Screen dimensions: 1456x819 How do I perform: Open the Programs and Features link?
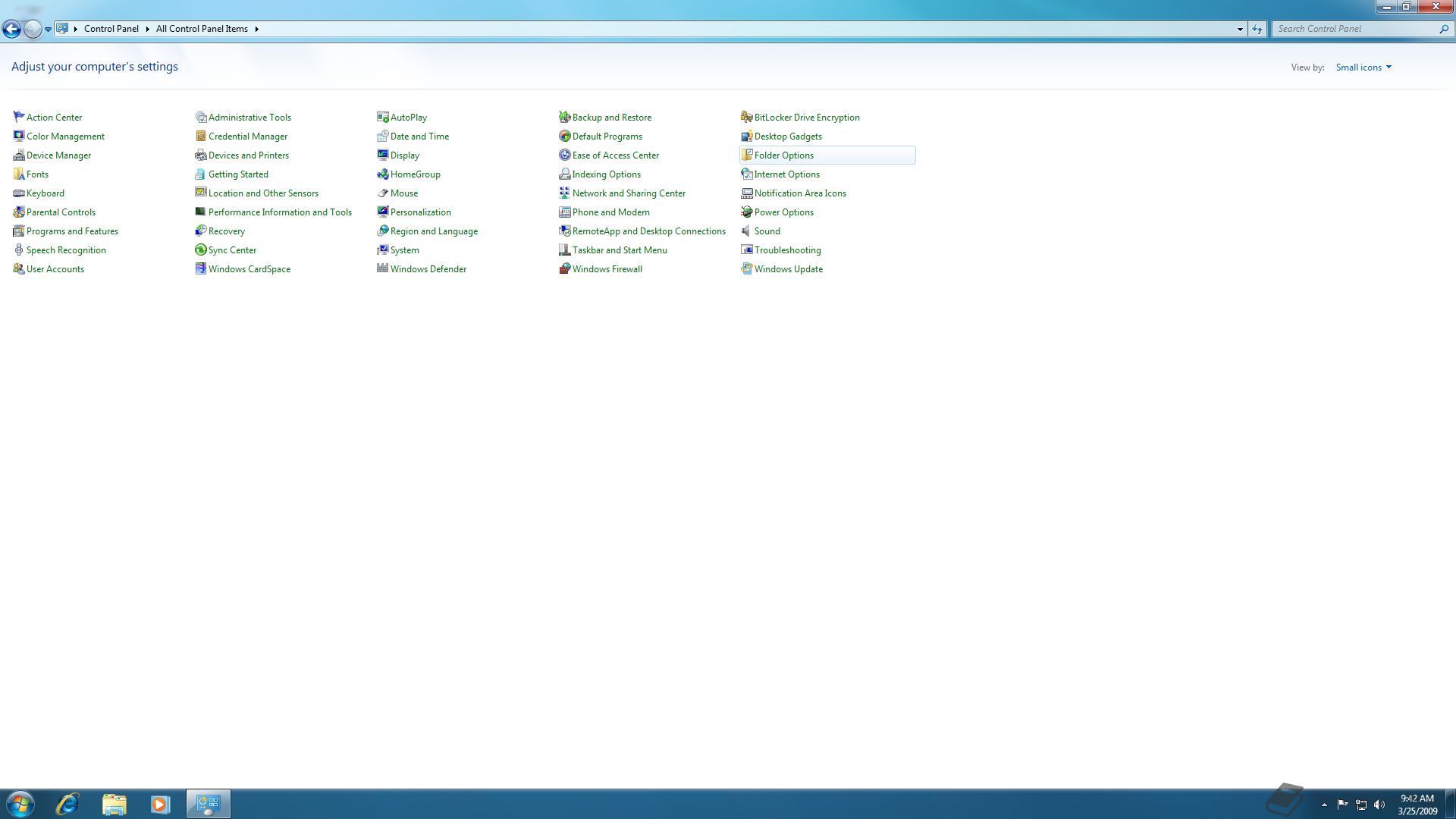pos(72,231)
